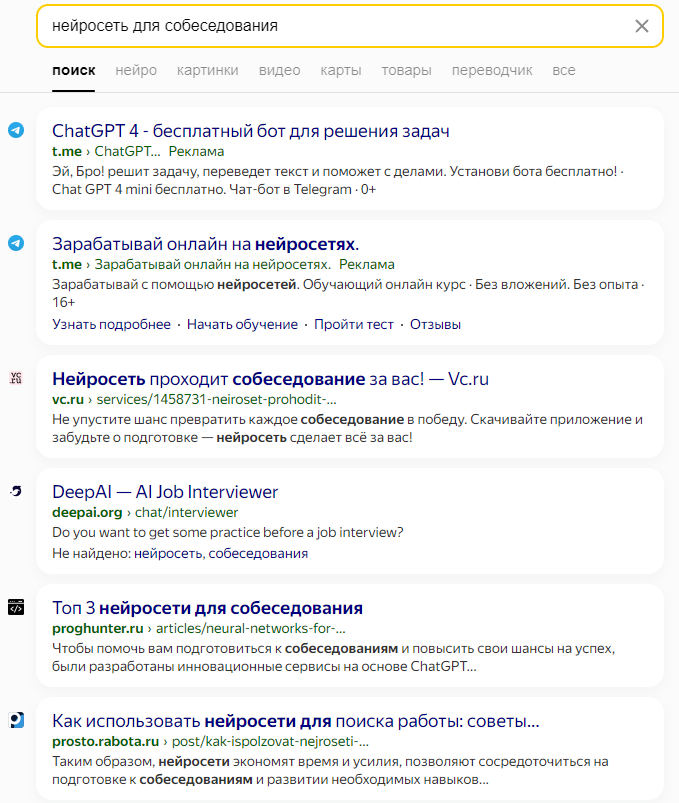This screenshot has height=803, width=679.
Task: Click the t.me domain under ChatGPT 4 ad
Action: click(x=67, y=152)
